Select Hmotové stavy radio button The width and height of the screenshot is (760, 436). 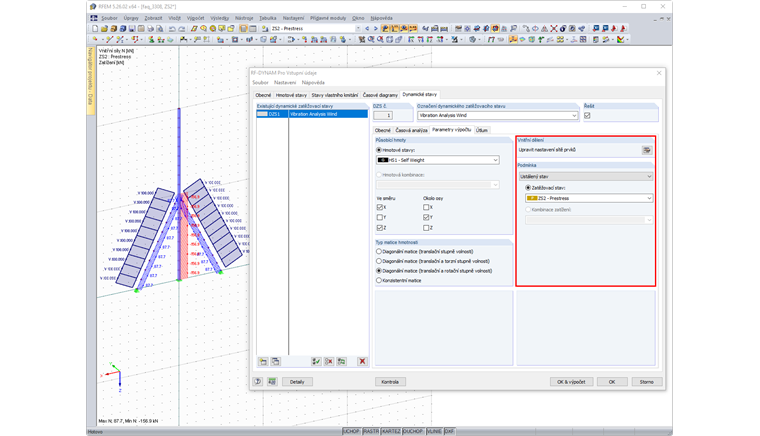[379, 150]
